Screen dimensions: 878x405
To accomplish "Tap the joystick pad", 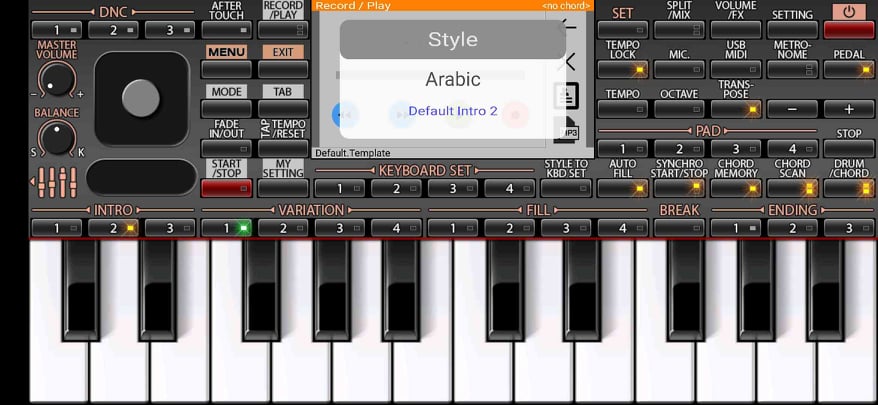I will (141, 99).
